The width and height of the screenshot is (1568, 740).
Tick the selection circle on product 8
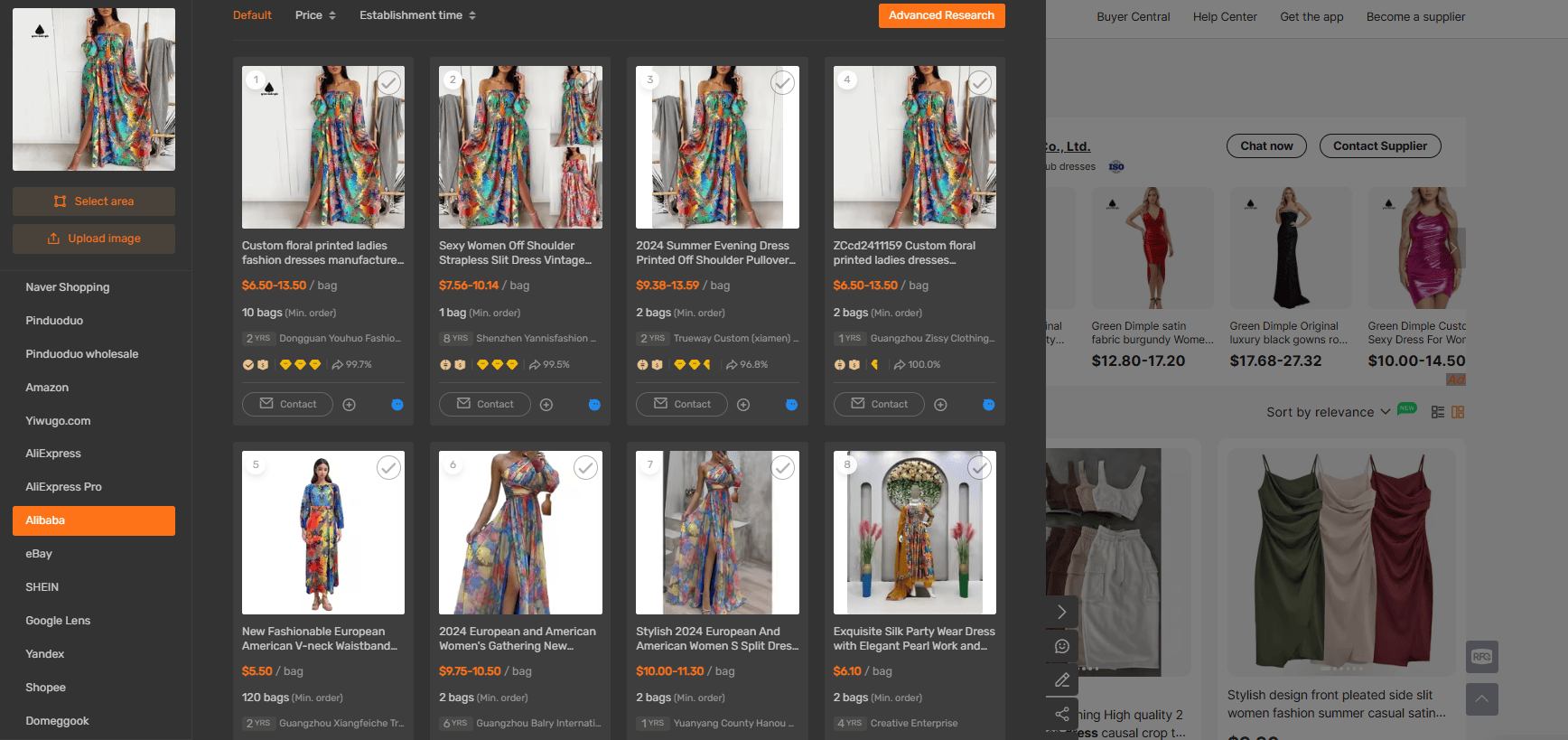pyautogui.click(x=979, y=468)
